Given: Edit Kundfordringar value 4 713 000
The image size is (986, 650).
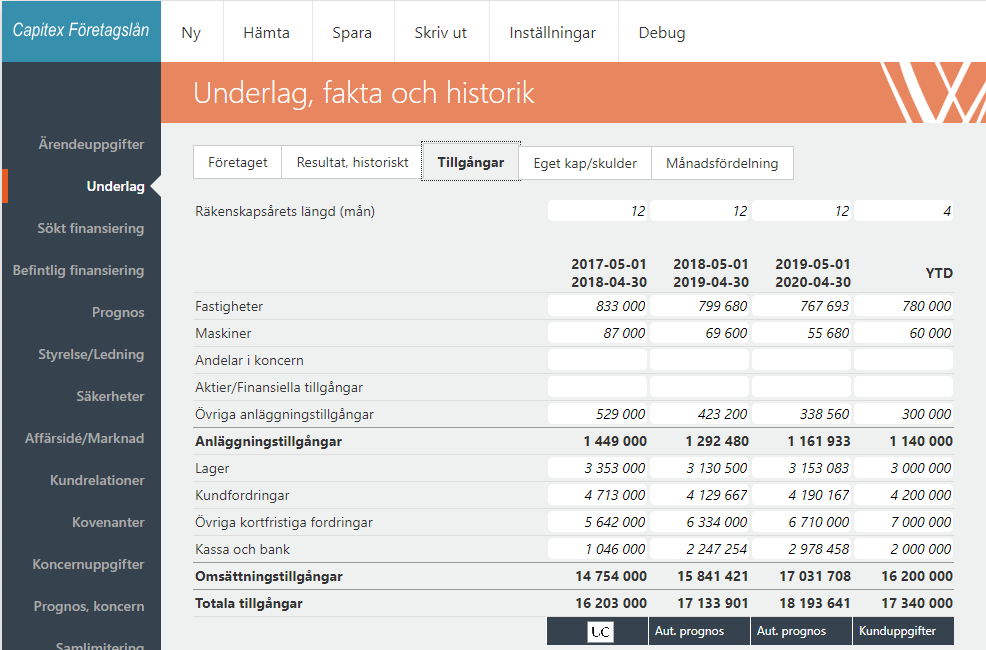Looking at the screenshot, I should click(x=597, y=495).
